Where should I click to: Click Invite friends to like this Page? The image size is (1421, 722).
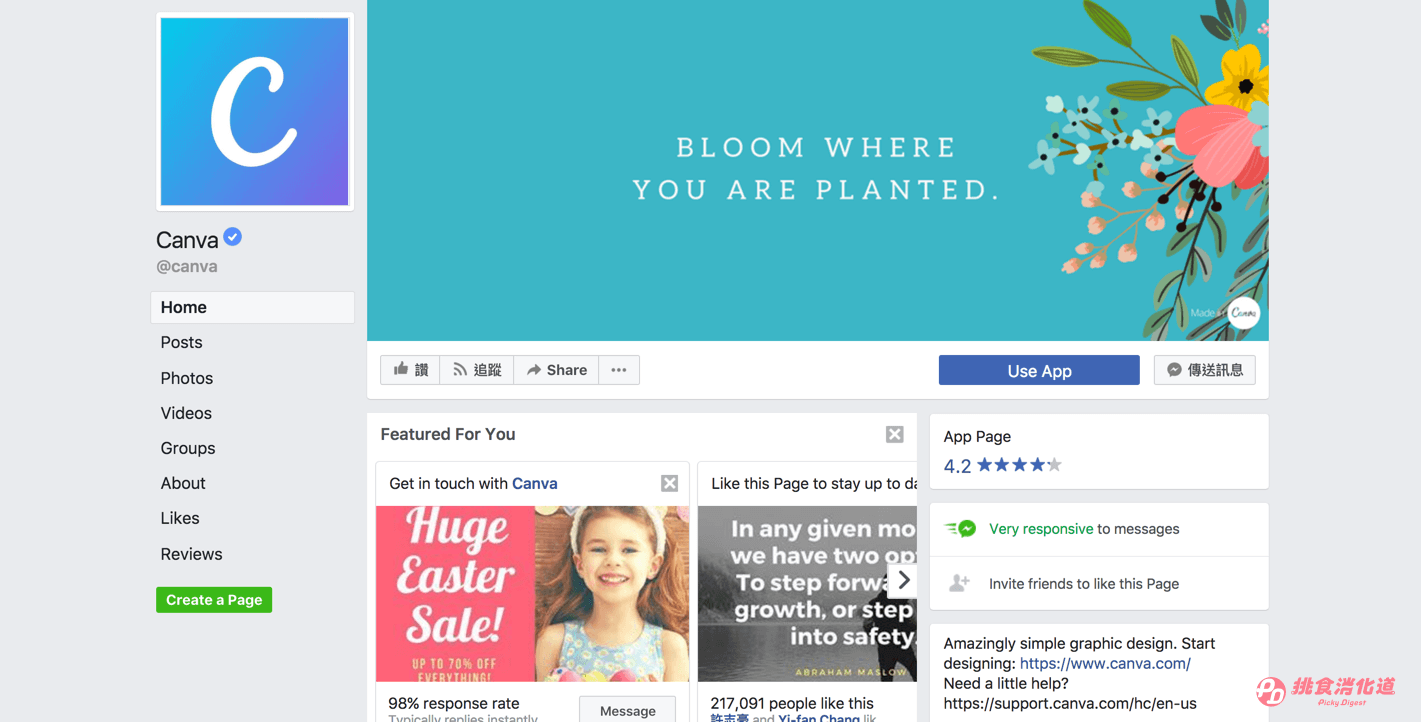[1084, 584]
